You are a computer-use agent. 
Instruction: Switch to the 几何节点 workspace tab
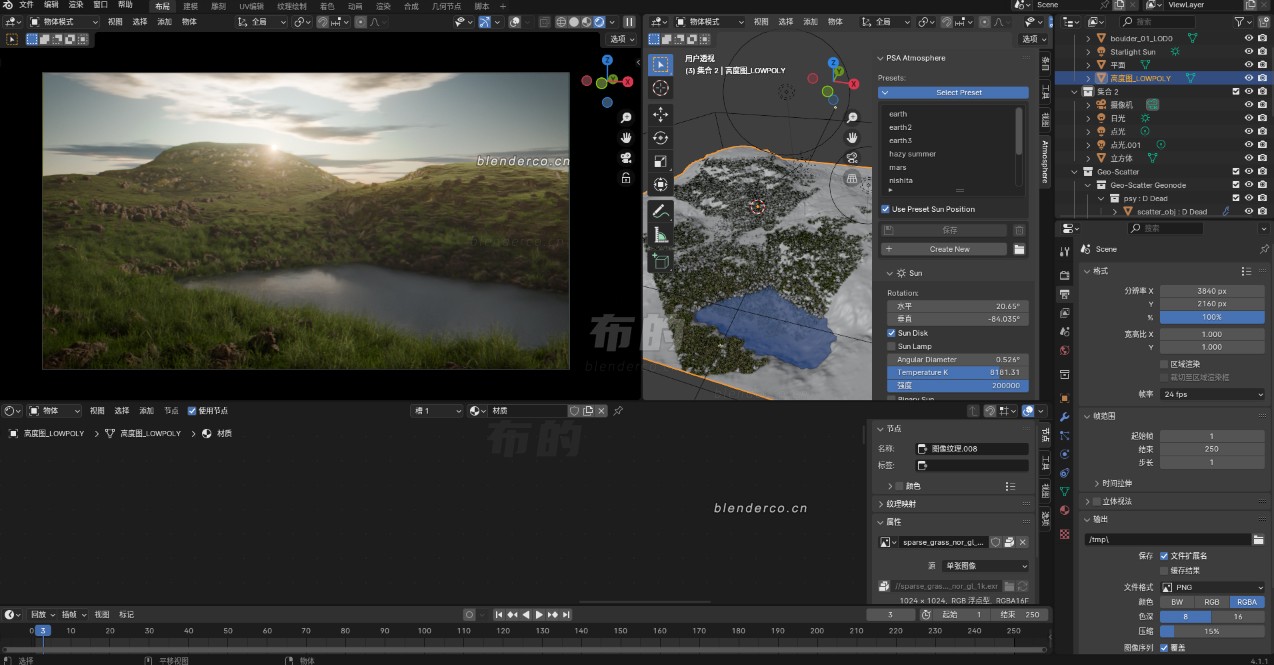446,6
